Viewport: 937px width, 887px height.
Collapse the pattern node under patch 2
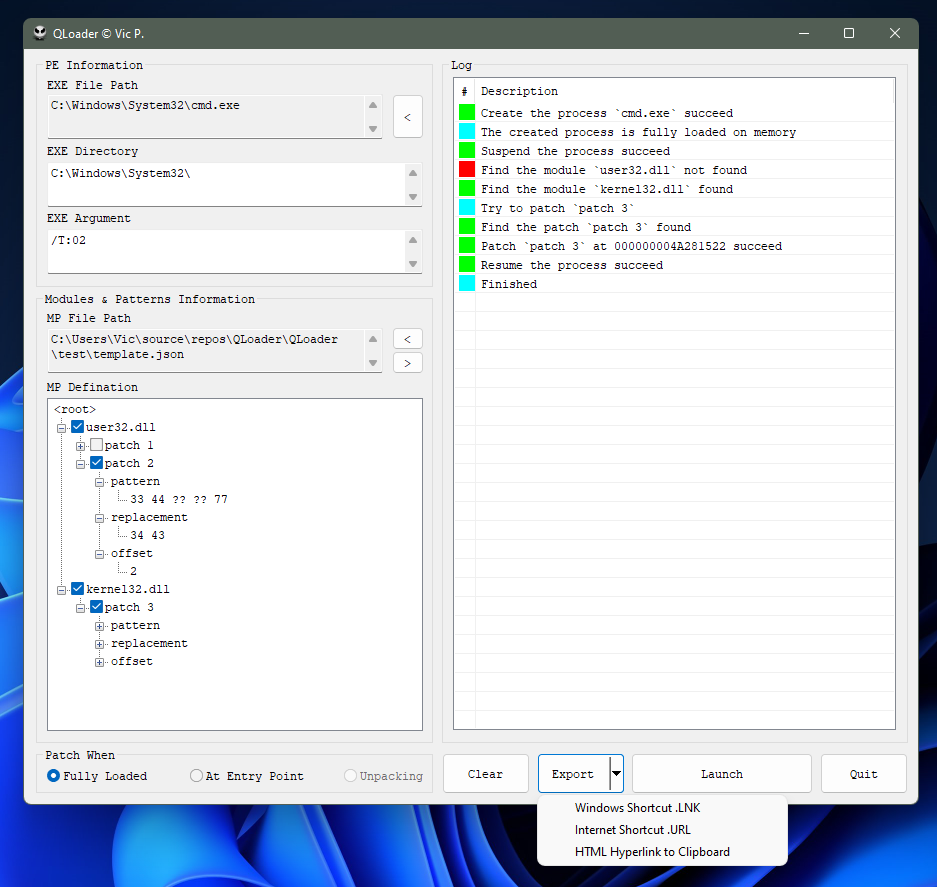99,482
